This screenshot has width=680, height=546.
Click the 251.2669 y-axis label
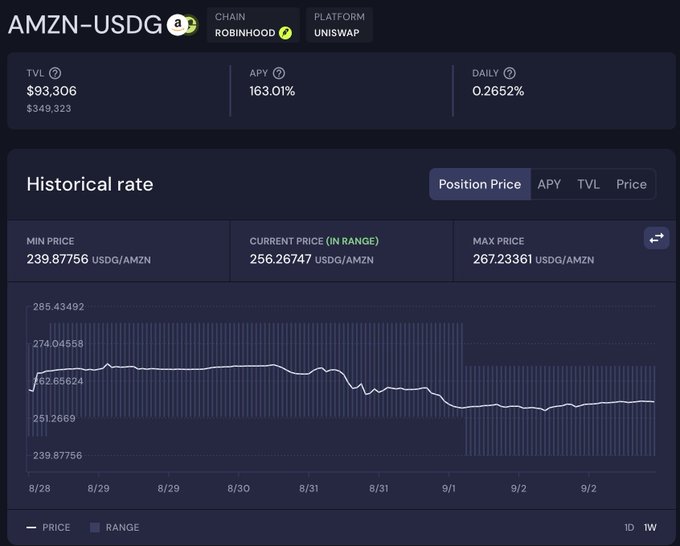click(54, 418)
